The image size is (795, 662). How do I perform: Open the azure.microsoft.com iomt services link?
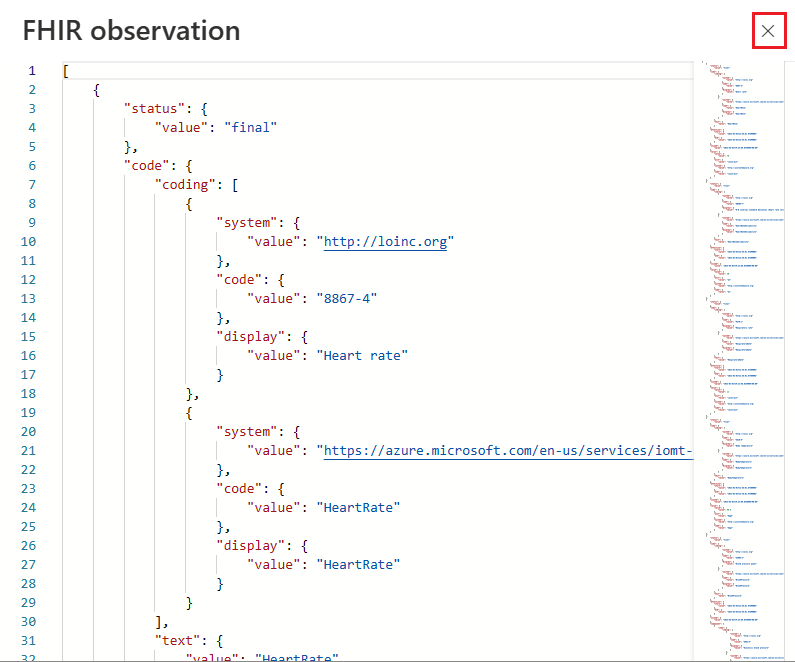tap(508, 451)
